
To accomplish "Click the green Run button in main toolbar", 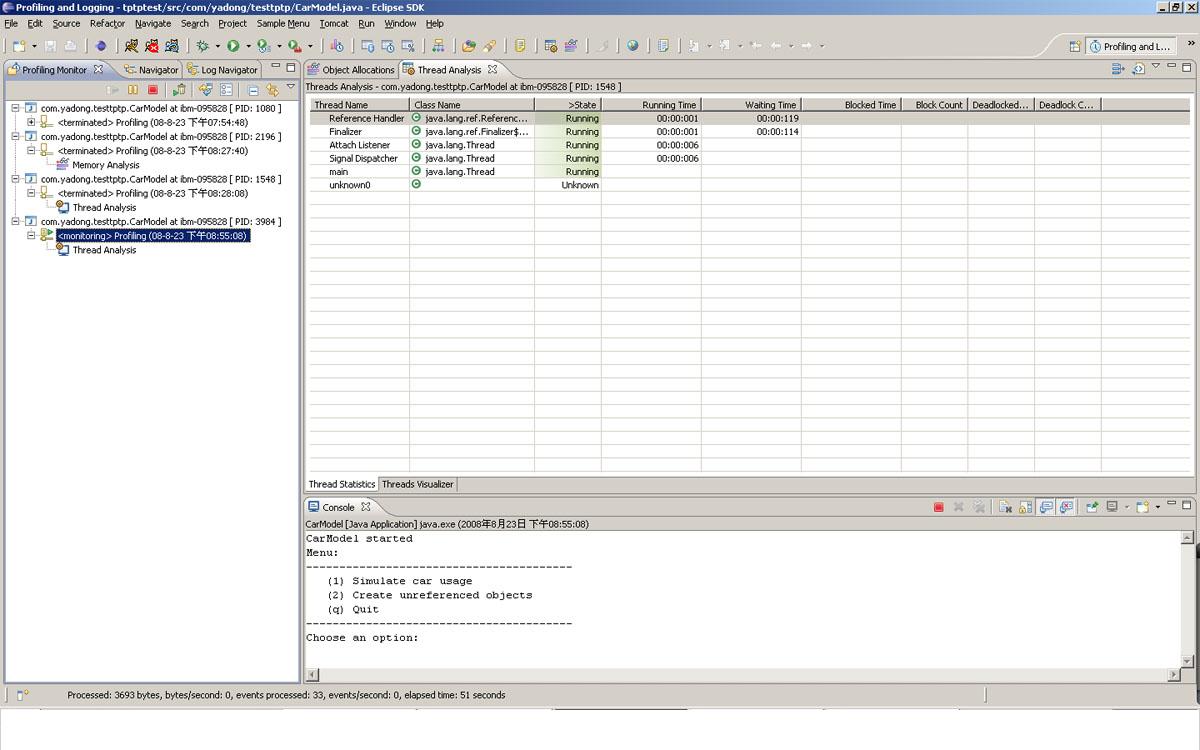I will click(233, 46).
